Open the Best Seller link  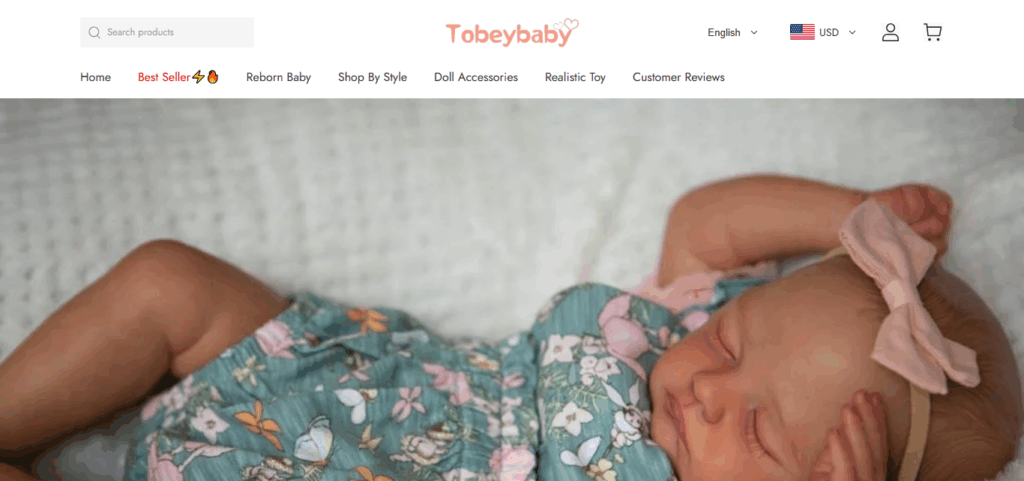(164, 77)
